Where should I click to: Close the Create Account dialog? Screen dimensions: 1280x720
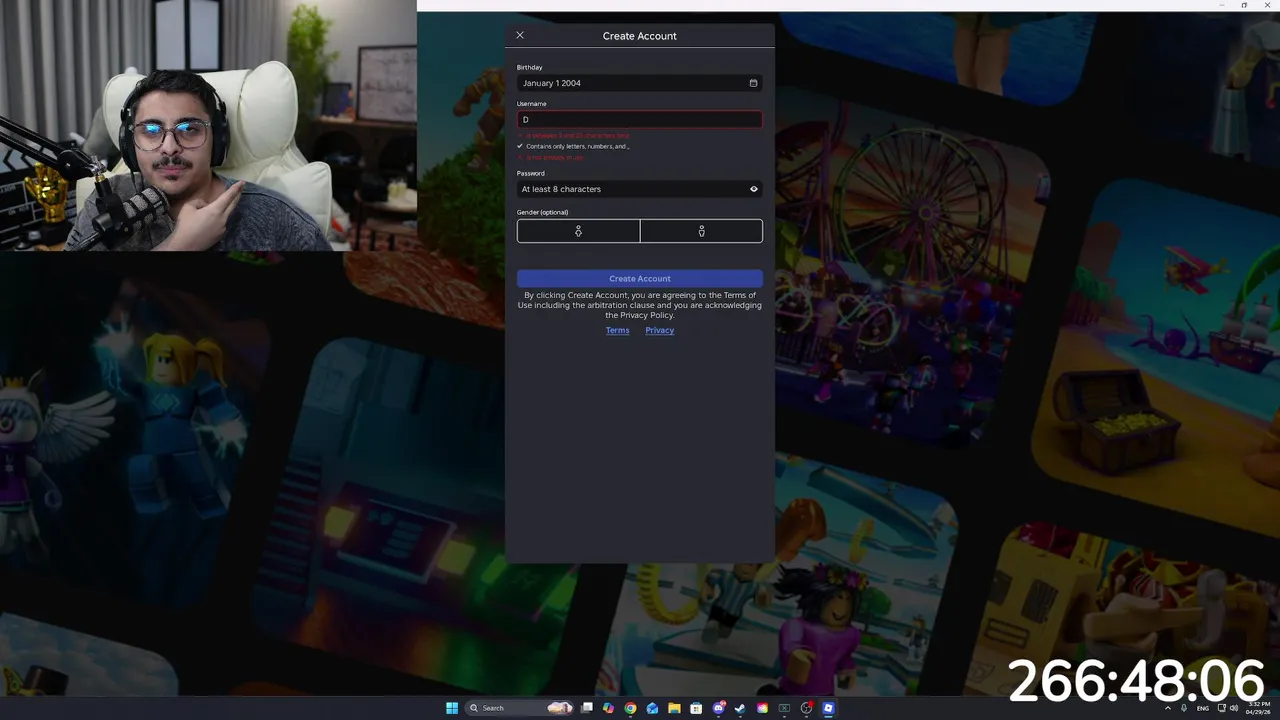click(x=520, y=35)
